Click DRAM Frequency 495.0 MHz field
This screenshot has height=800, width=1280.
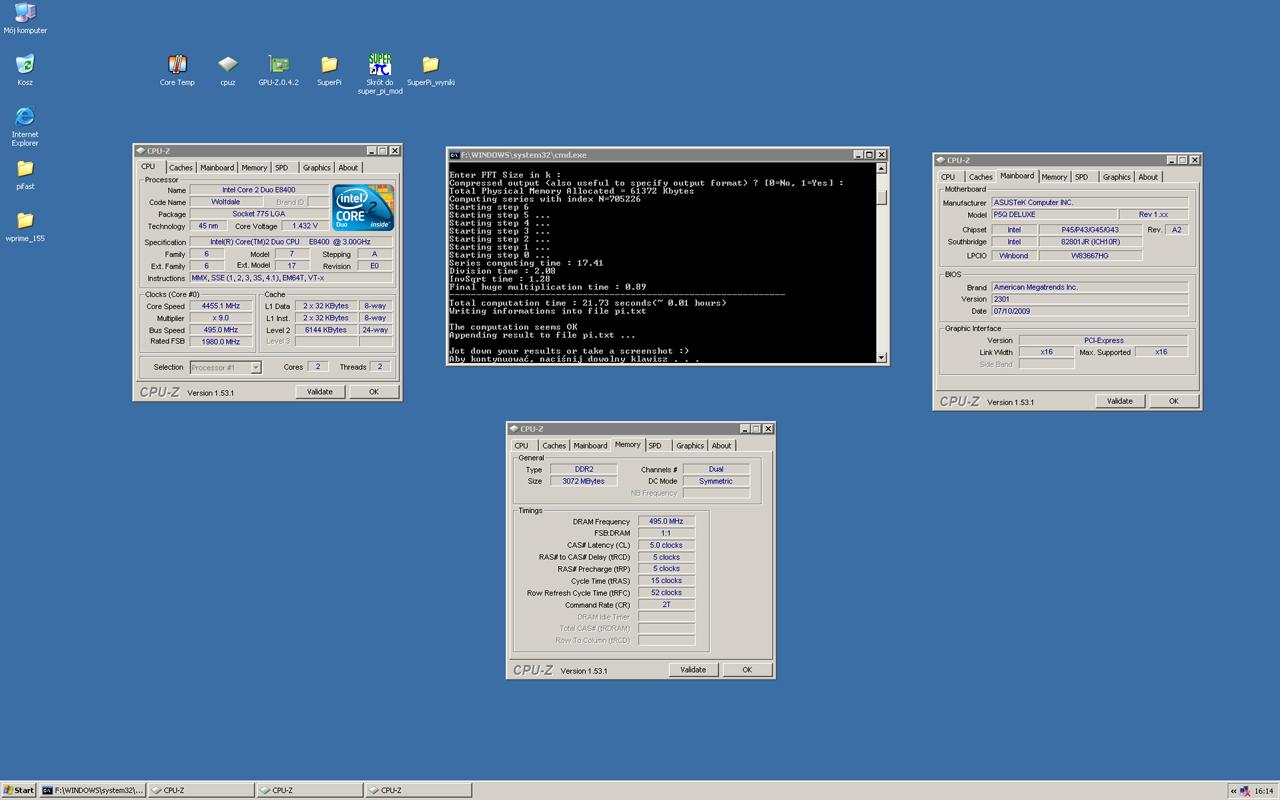pos(666,522)
